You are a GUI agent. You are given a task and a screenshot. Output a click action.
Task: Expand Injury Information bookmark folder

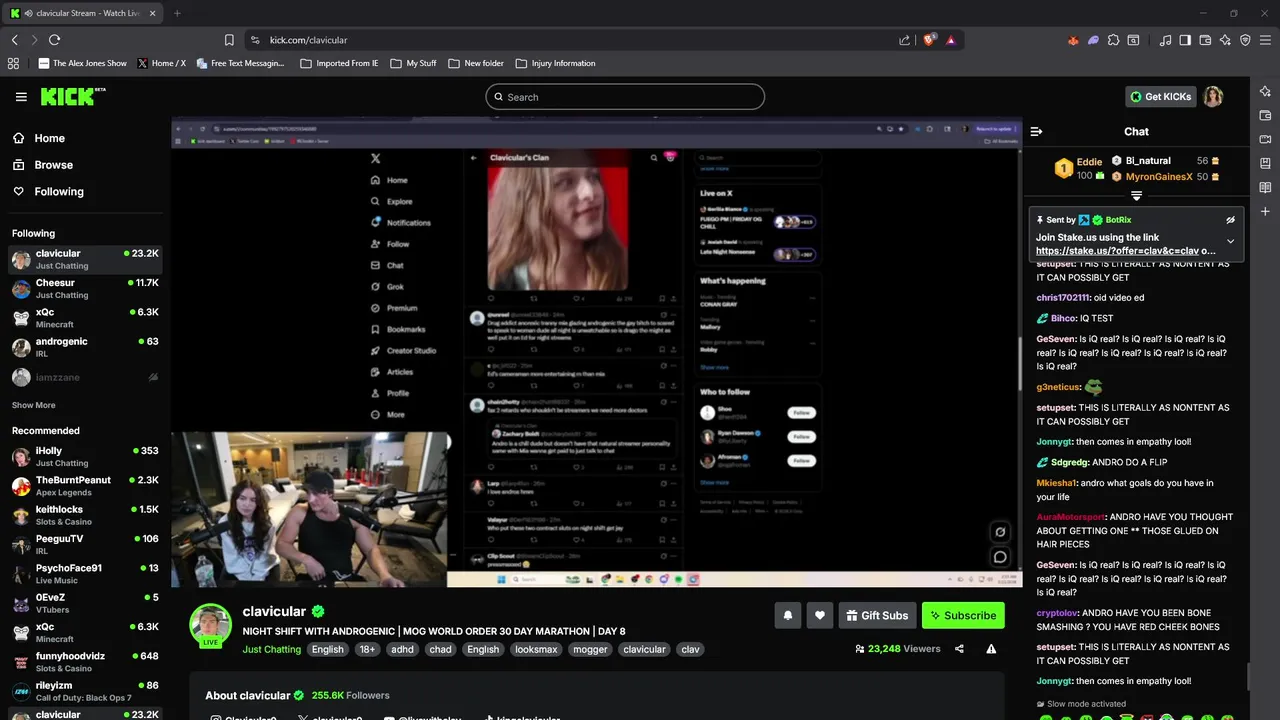555,63
